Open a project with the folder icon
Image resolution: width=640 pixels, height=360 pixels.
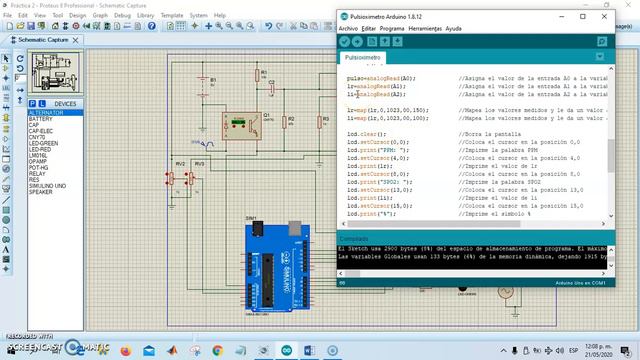coord(20,26)
